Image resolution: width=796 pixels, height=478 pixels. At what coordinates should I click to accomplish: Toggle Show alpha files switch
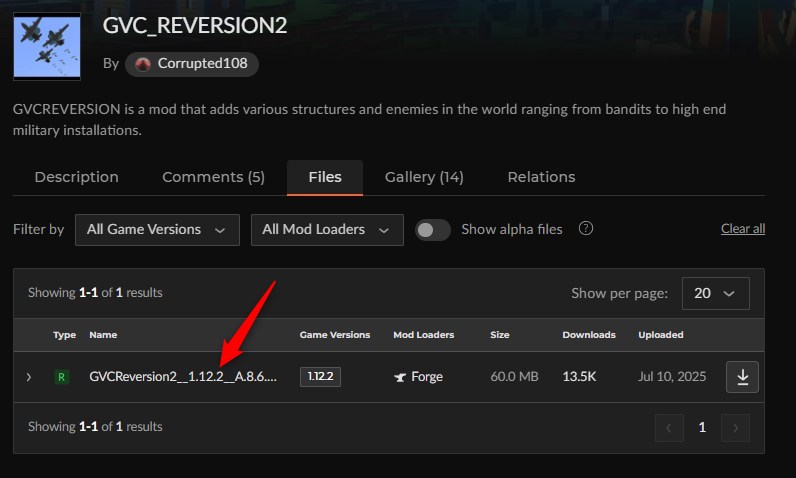coord(433,230)
